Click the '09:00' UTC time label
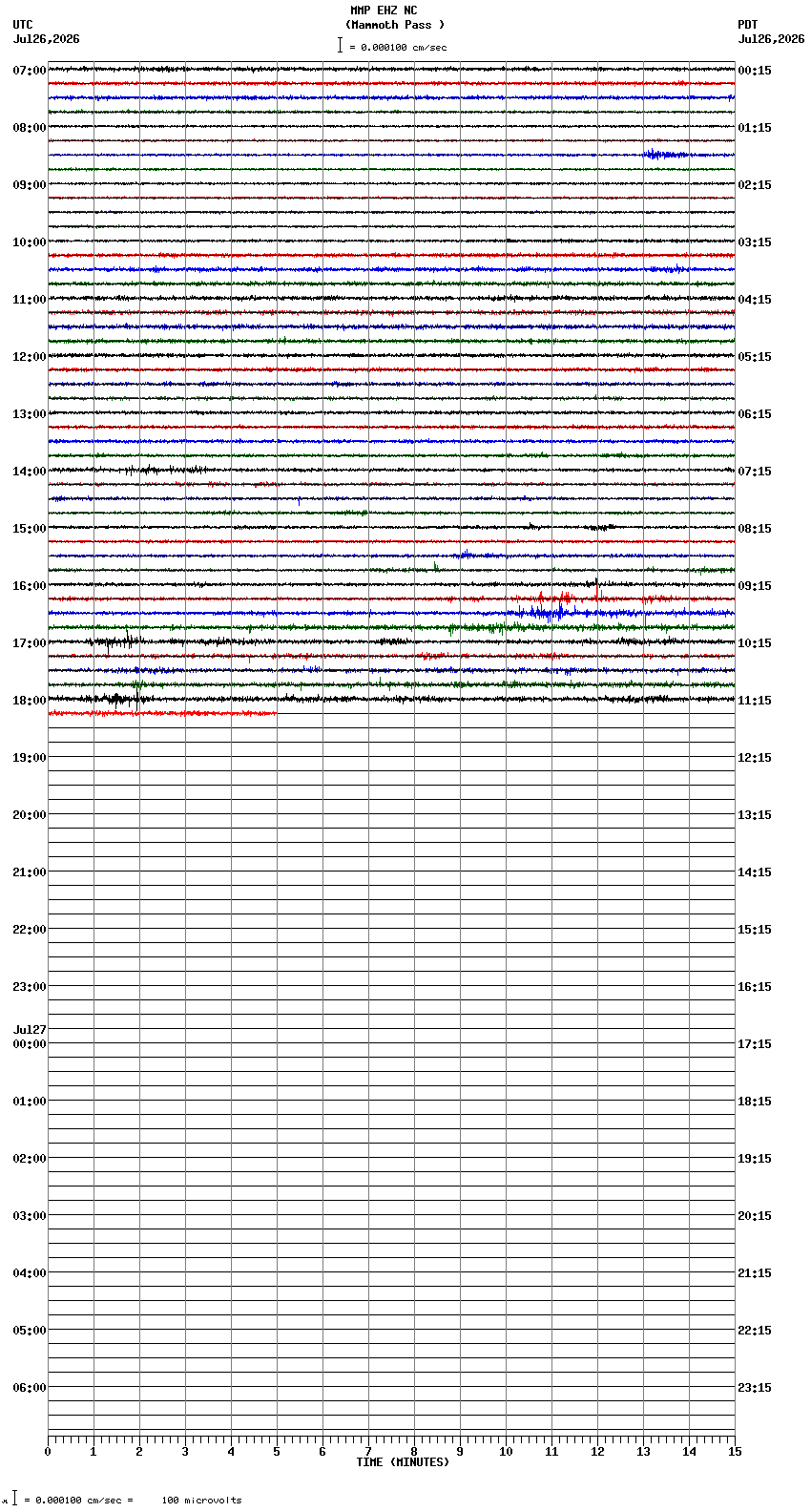The width and height of the screenshot is (811, 1512). 30,185
